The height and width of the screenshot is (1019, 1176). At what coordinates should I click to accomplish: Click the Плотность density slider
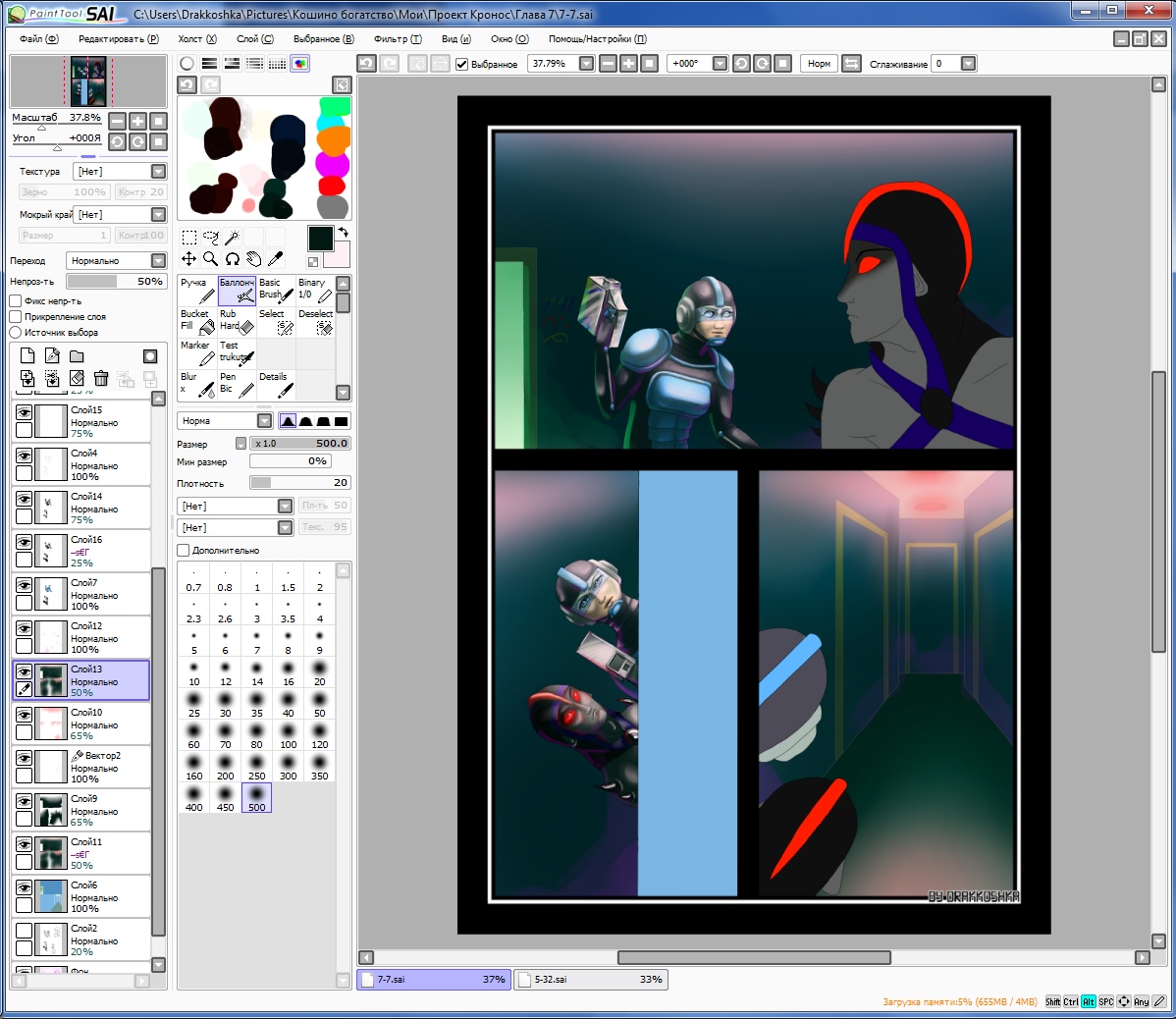tap(300, 483)
